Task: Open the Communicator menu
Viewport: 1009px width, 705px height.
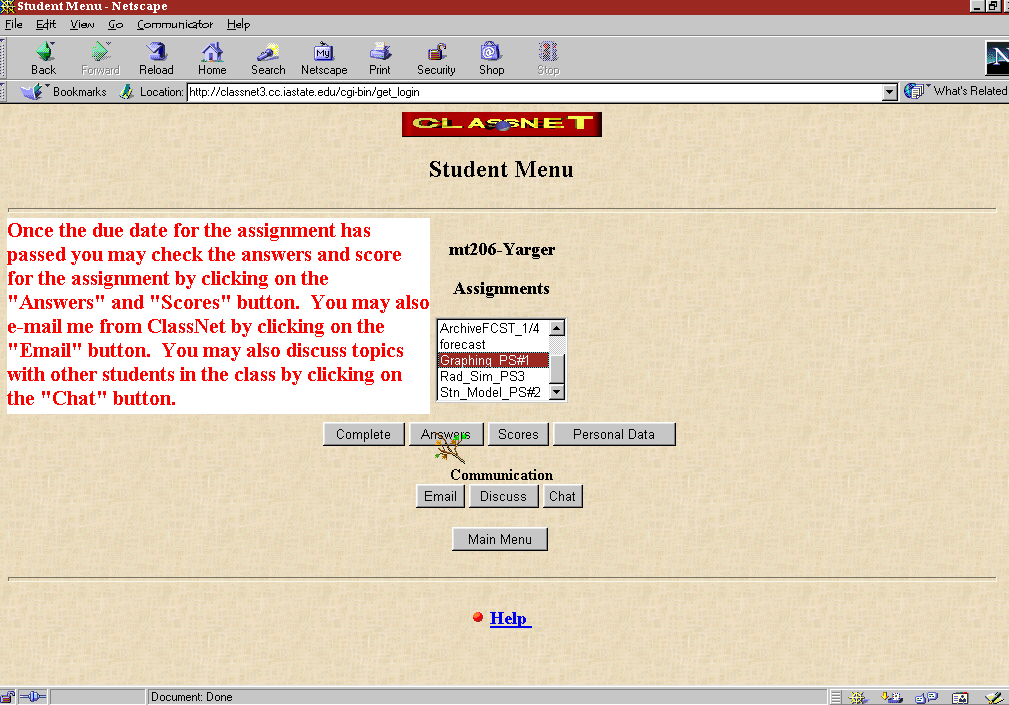Action: point(175,24)
